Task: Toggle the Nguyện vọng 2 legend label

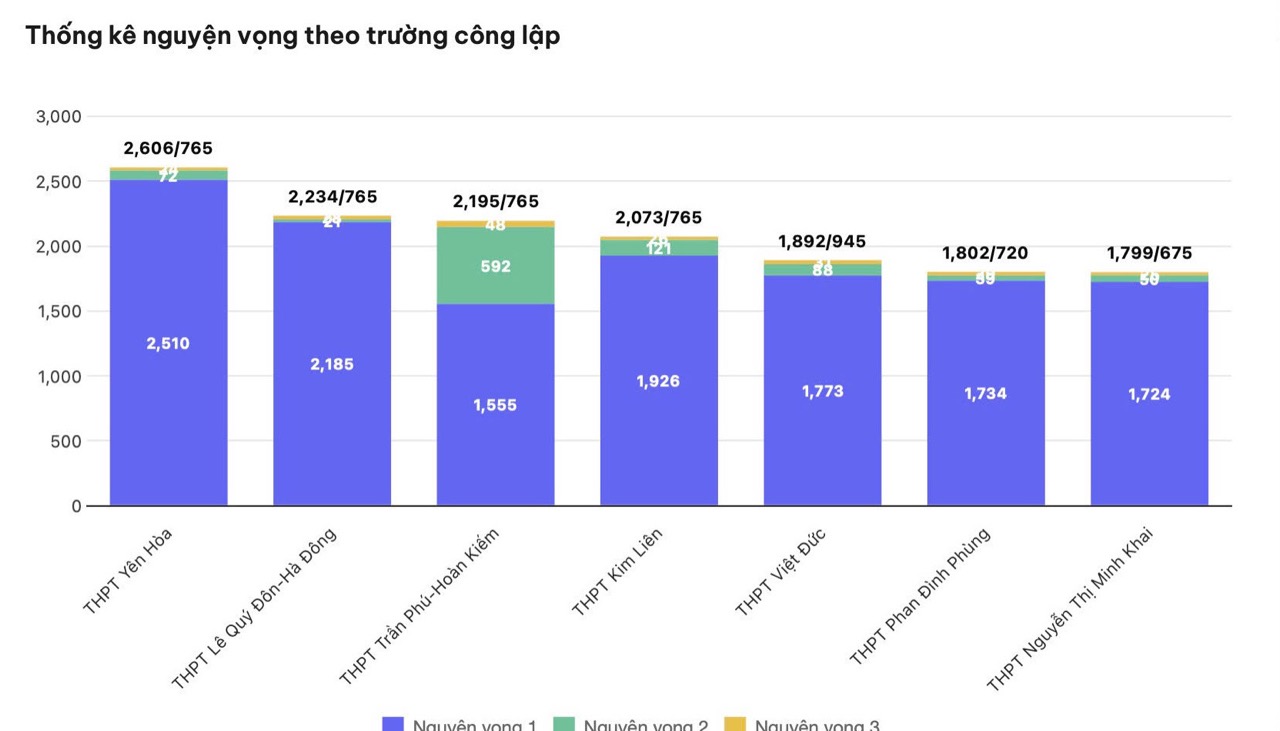Action: (645, 725)
